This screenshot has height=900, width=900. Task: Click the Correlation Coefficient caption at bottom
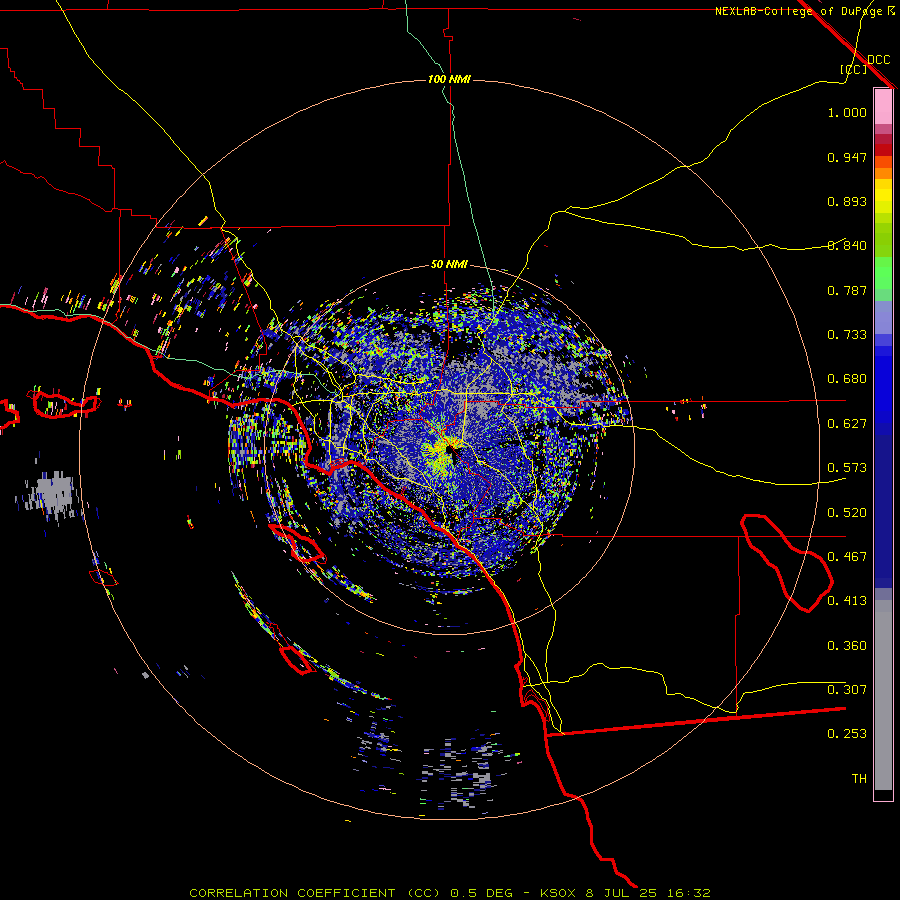point(449,893)
